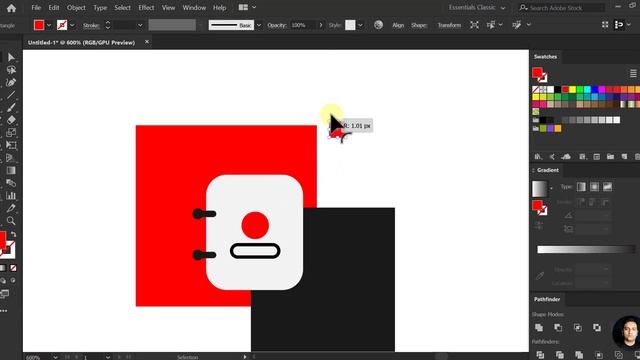
Task: Click Intersect shape mode in Pathfinder
Action: coord(578,328)
